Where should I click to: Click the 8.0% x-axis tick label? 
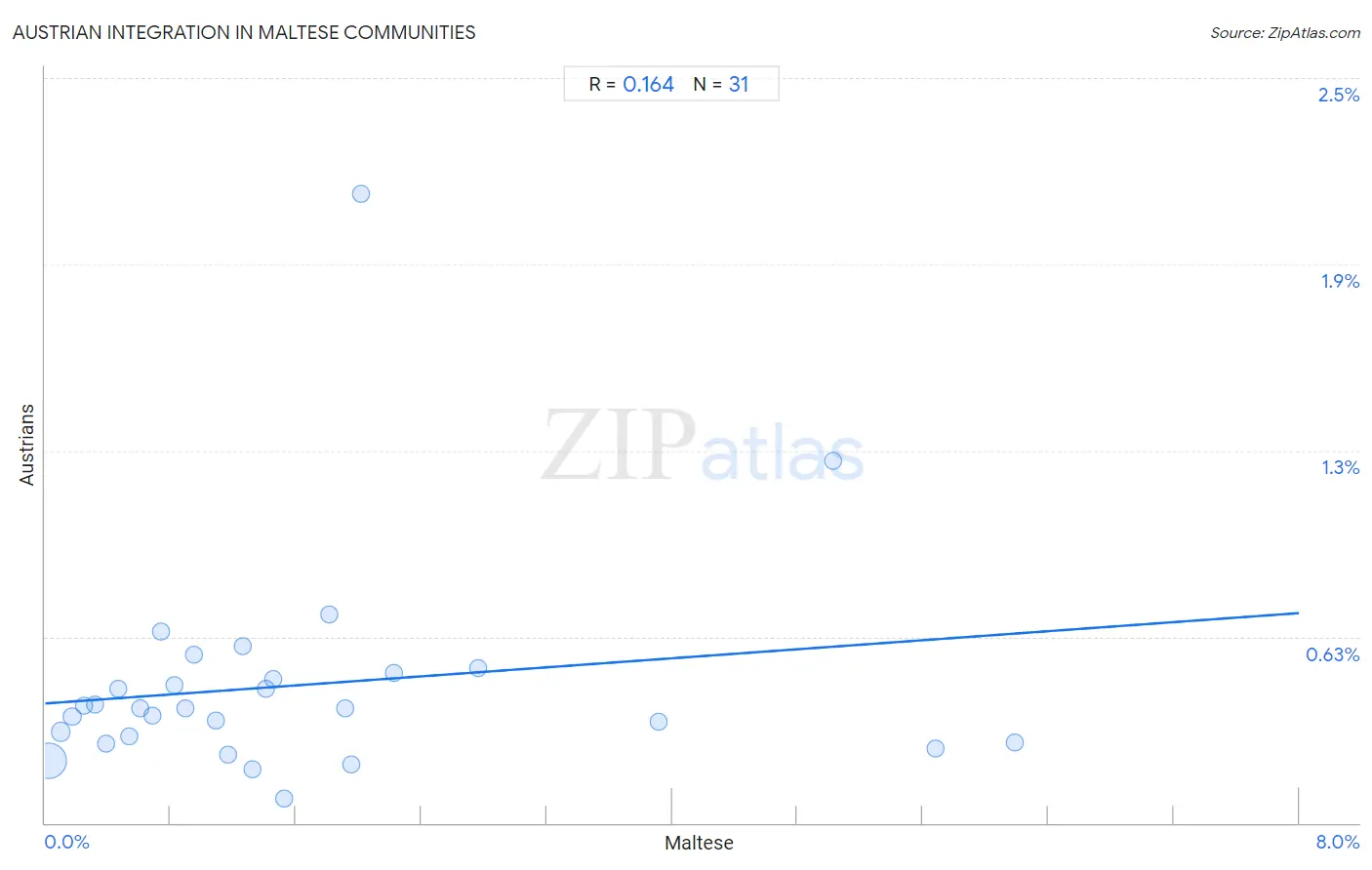click(1338, 842)
